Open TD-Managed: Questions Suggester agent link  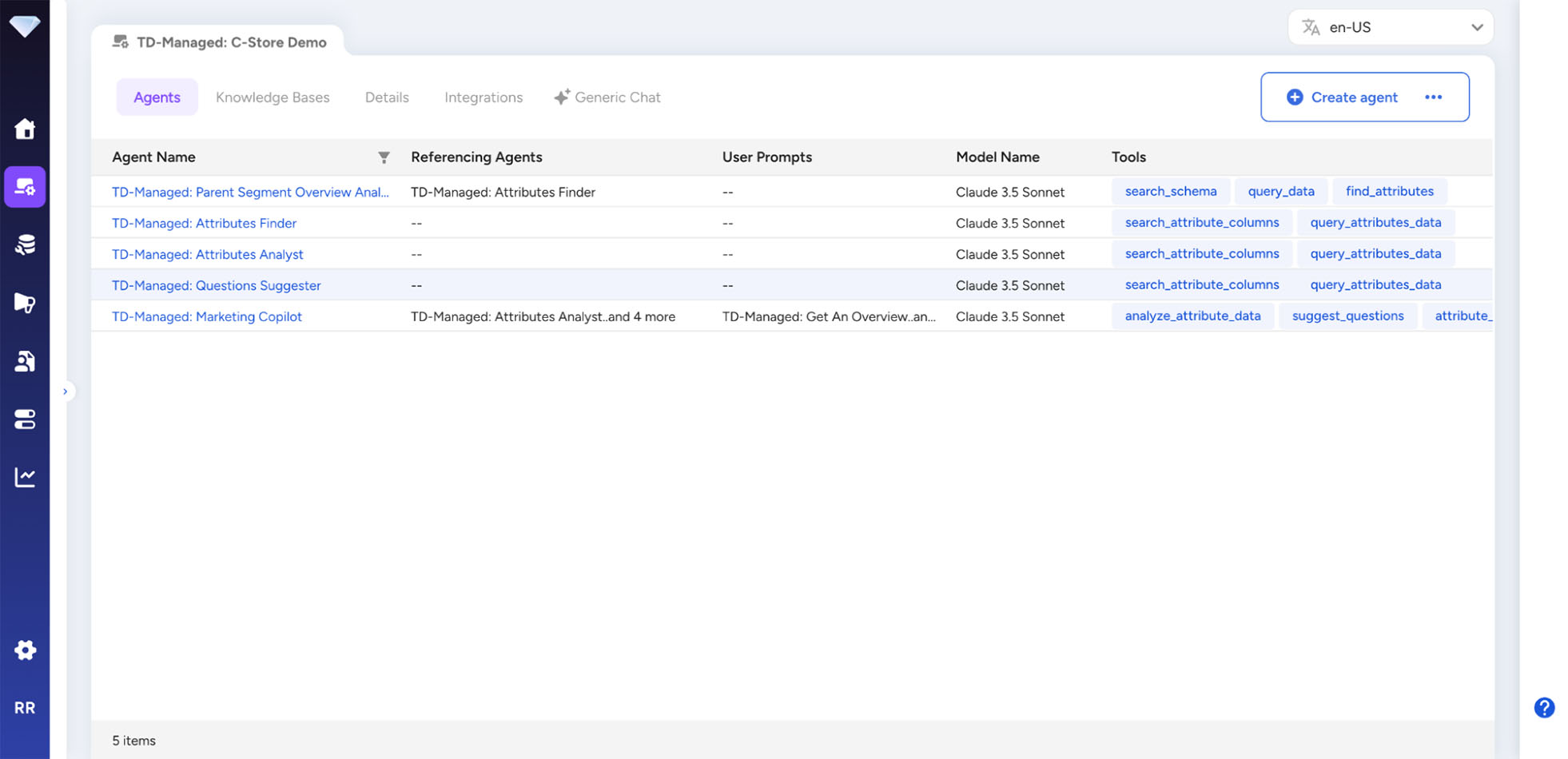coord(216,285)
